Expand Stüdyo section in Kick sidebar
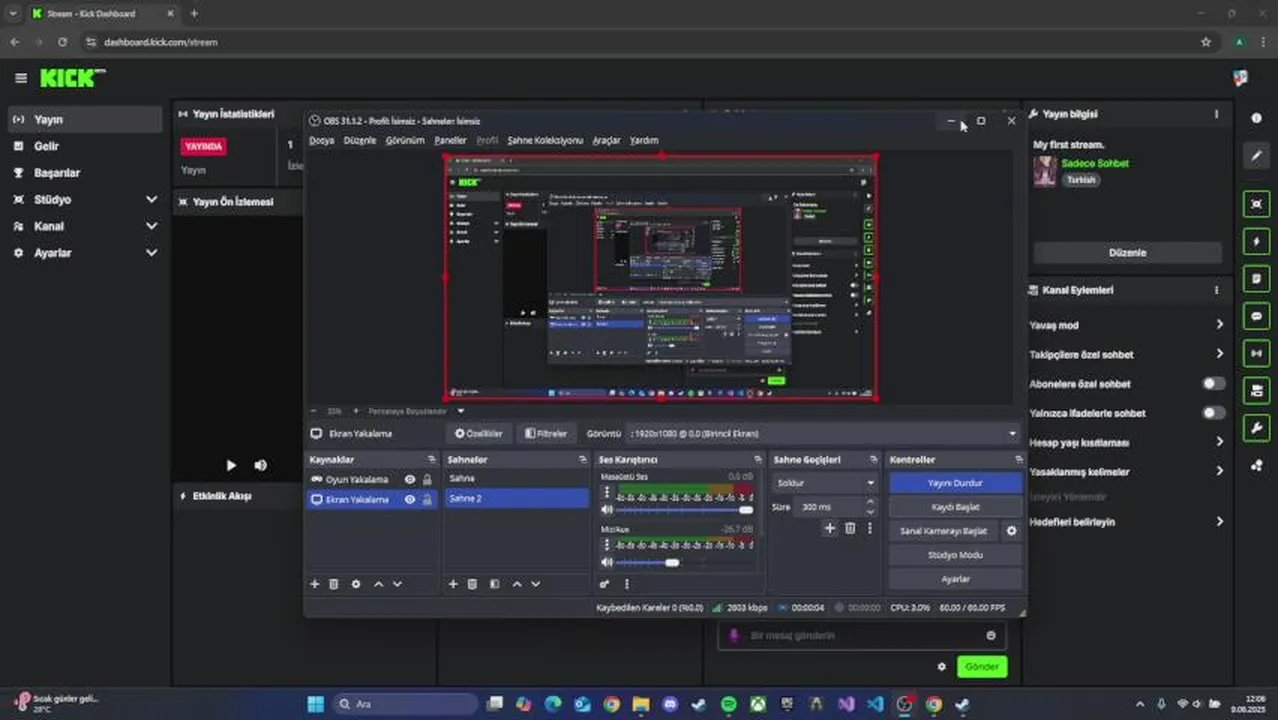 pos(151,199)
